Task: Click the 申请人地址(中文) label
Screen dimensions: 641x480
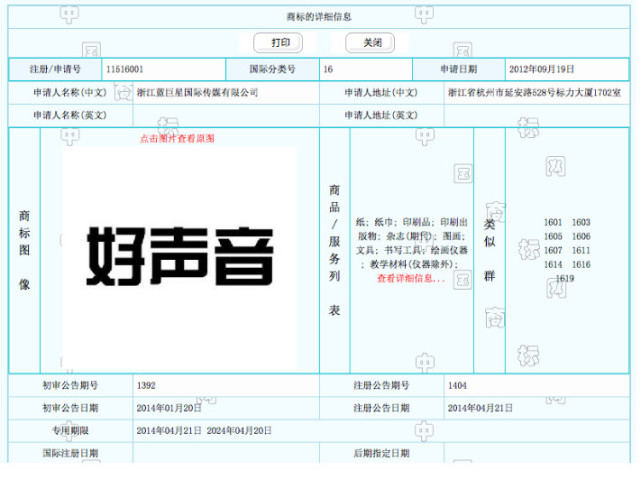Action: click(381, 93)
